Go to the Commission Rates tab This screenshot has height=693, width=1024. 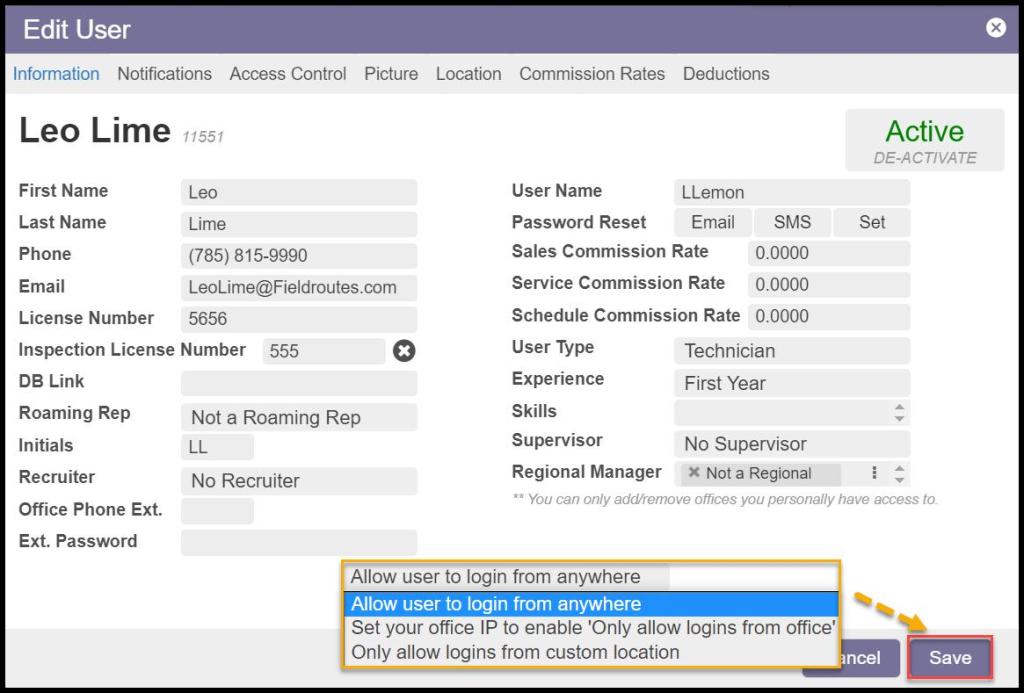(592, 74)
